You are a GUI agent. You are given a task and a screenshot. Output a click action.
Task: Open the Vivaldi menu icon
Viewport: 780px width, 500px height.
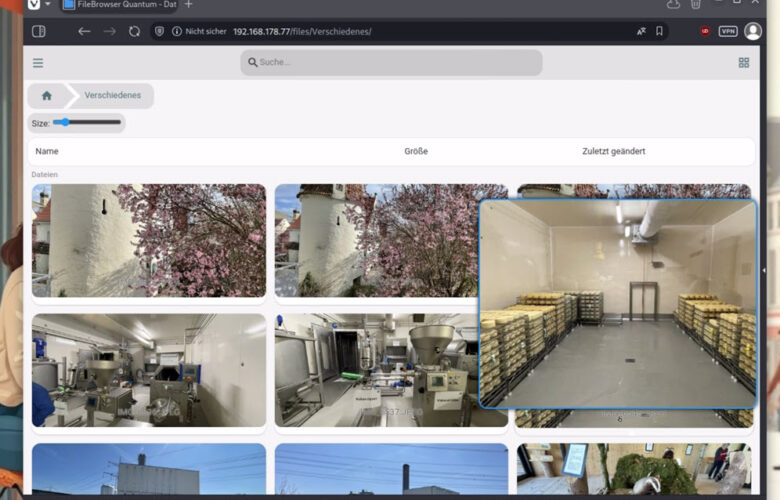point(34,4)
